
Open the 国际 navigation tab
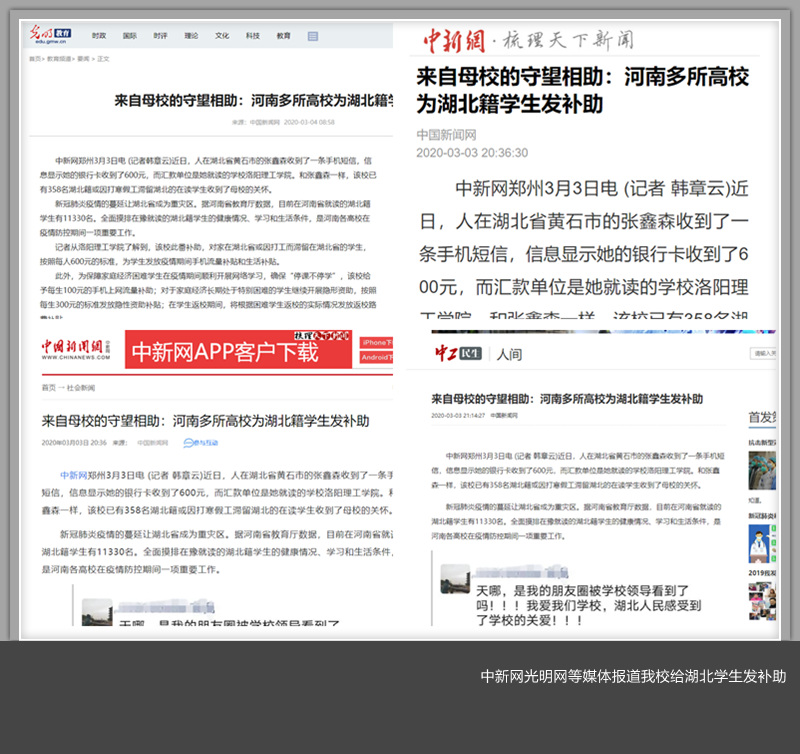click(x=129, y=35)
